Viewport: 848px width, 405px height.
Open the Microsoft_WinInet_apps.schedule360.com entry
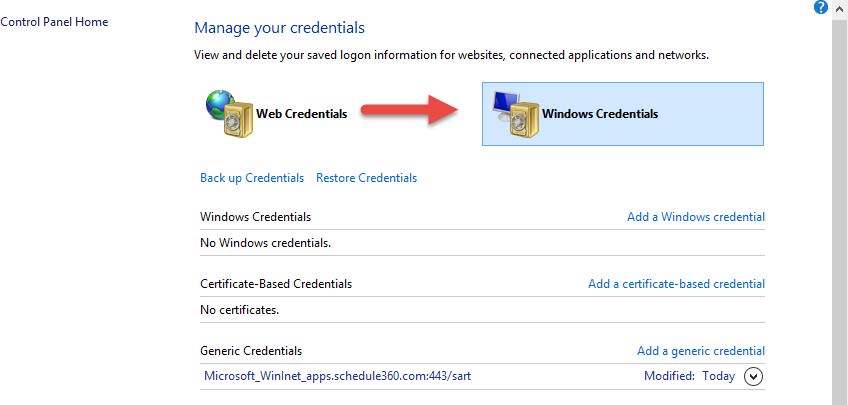[x=337, y=376]
